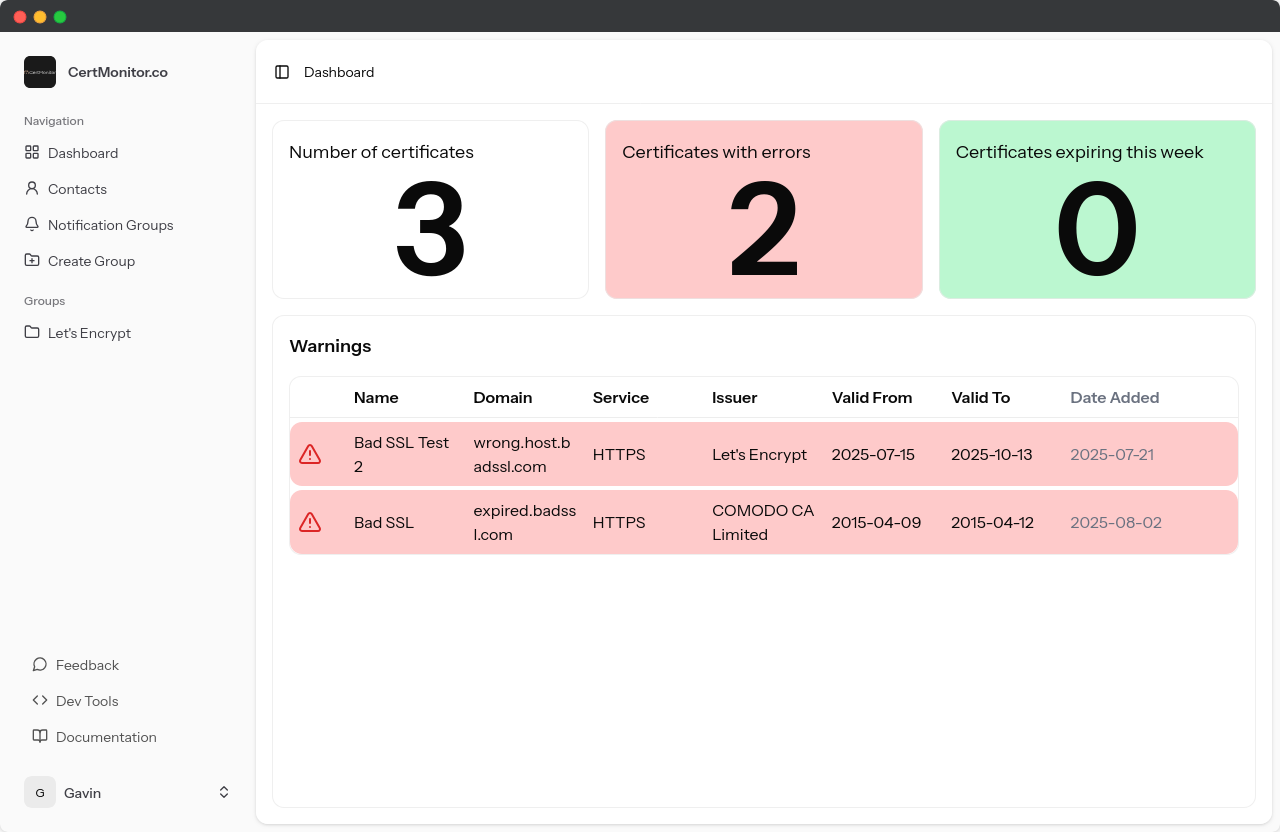Open Notification Groups via the bell icon

click(x=32, y=224)
